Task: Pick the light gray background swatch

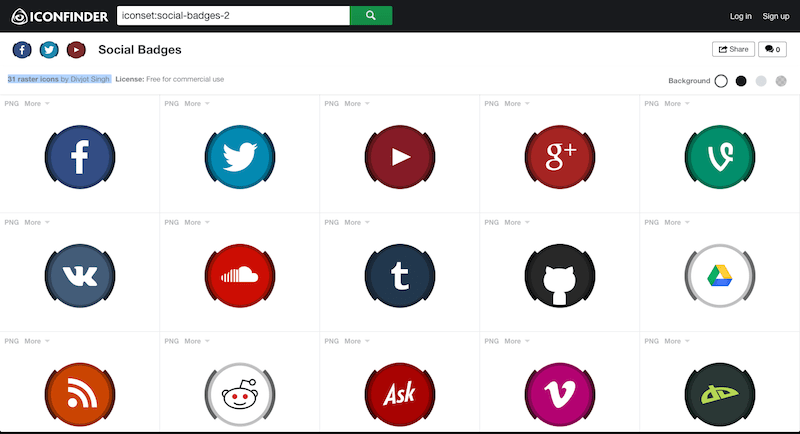Action: click(761, 81)
